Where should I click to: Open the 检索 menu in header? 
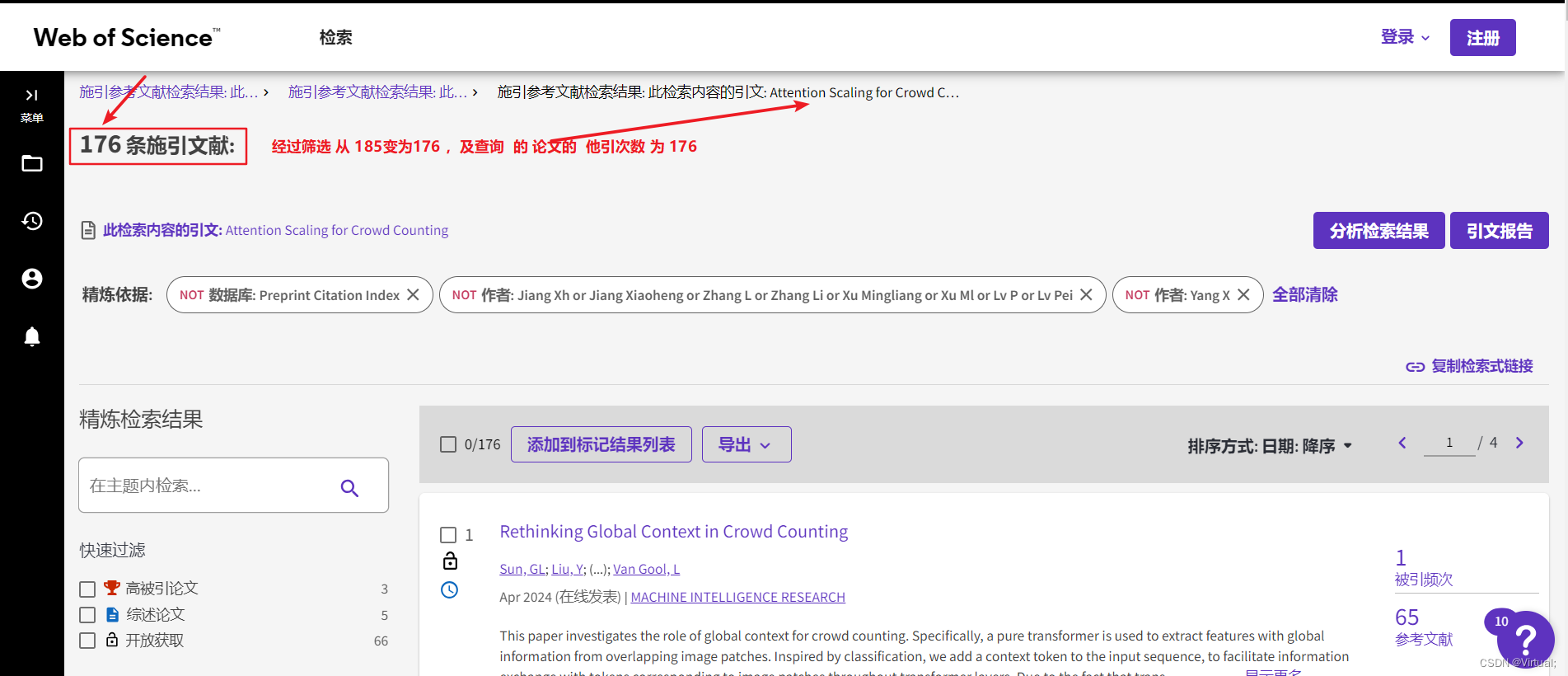[x=336, y=37]
